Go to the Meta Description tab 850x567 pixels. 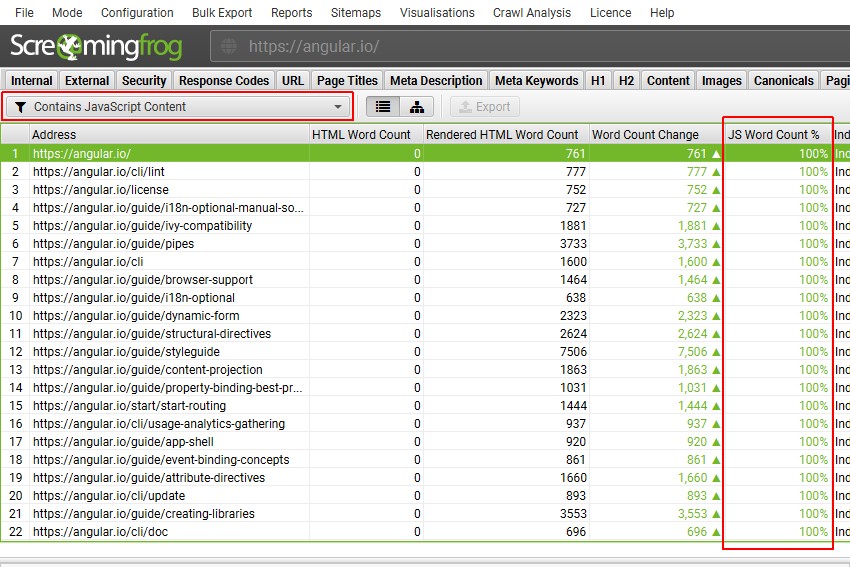point(436,81)
